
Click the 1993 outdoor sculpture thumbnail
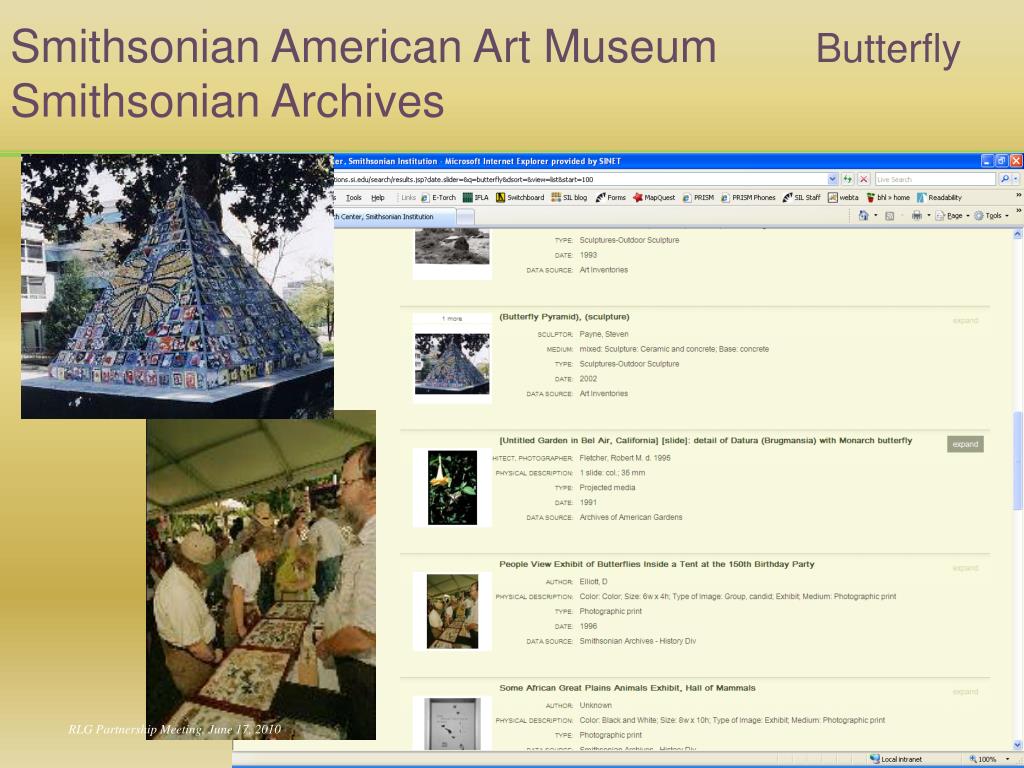[452, 246]
